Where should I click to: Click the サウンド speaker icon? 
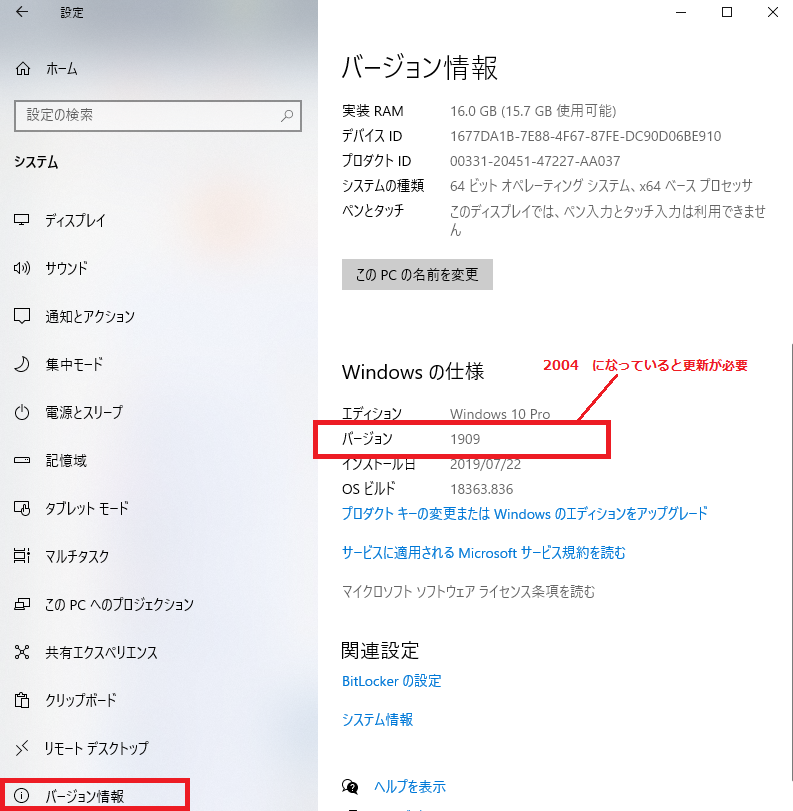[x=22, y=268]
